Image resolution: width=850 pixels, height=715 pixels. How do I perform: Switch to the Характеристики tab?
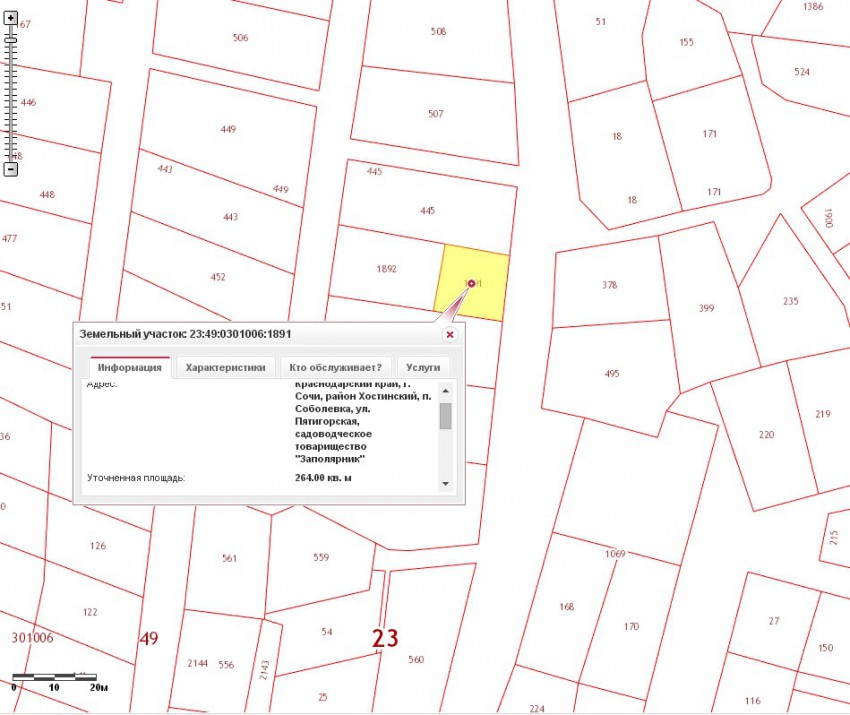[x=225, y=367]
